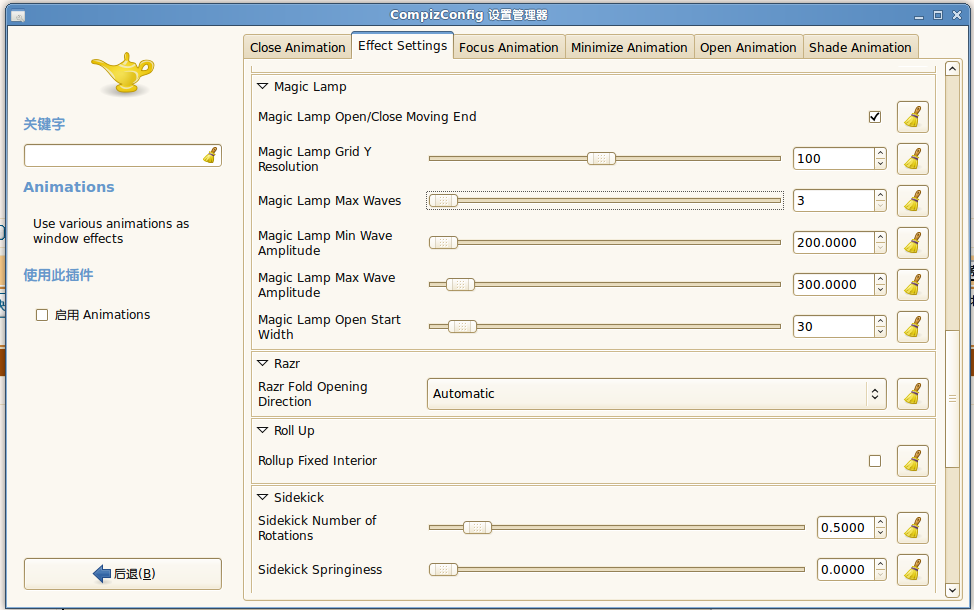Click reset broom for Magic Lamp Max Waves
Screen dimensions: 974x610
(912, 201)
